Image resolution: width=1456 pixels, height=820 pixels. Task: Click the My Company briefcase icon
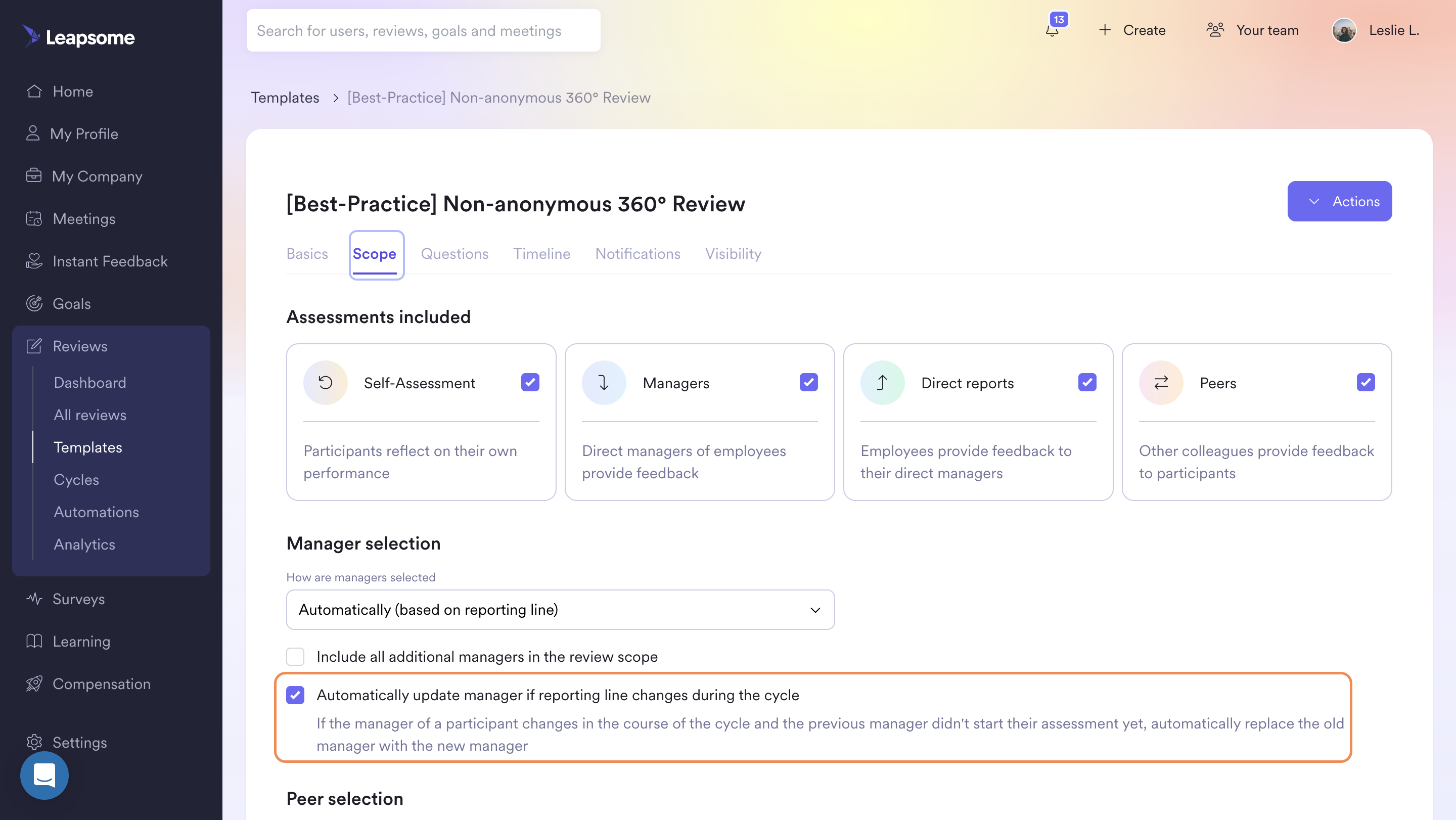click(34, 176)
